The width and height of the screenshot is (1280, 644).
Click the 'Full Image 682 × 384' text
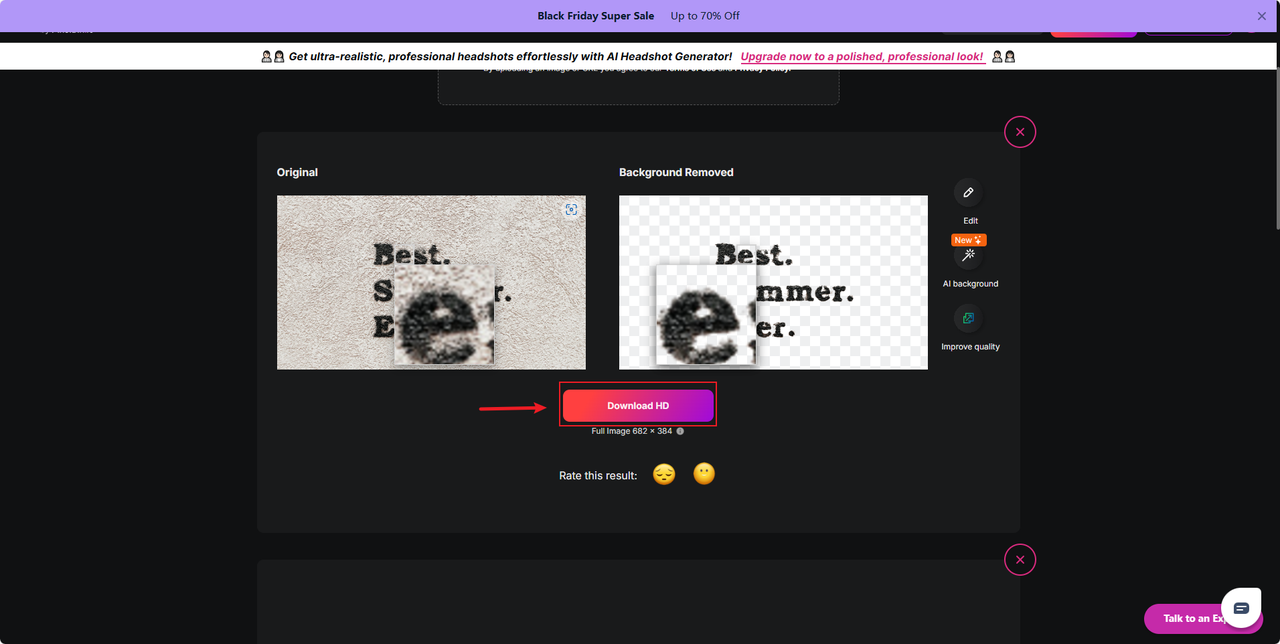click(x=631, y=431)
